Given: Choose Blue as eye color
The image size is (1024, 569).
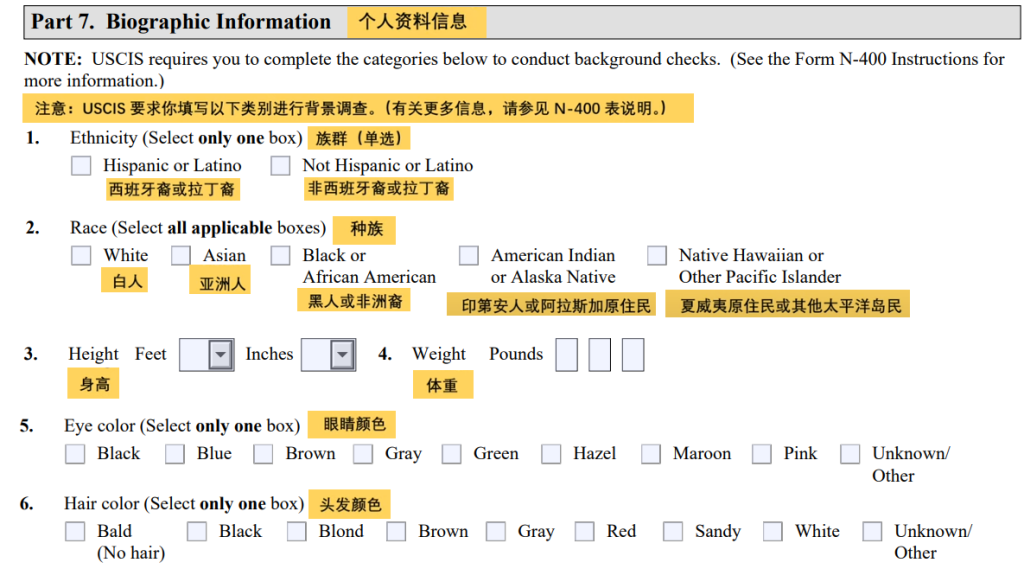Looking at the screenshot, I should tap(175, 454).
